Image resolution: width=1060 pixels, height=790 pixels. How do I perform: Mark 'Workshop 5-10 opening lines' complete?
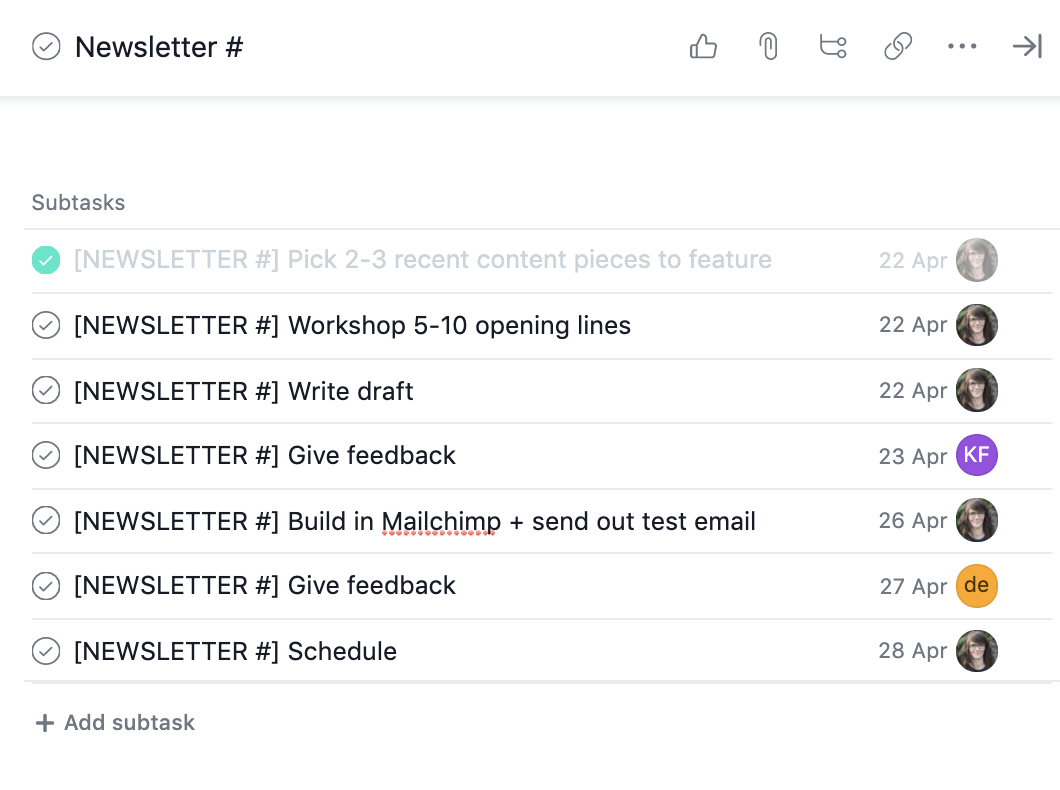click(46, 326)
